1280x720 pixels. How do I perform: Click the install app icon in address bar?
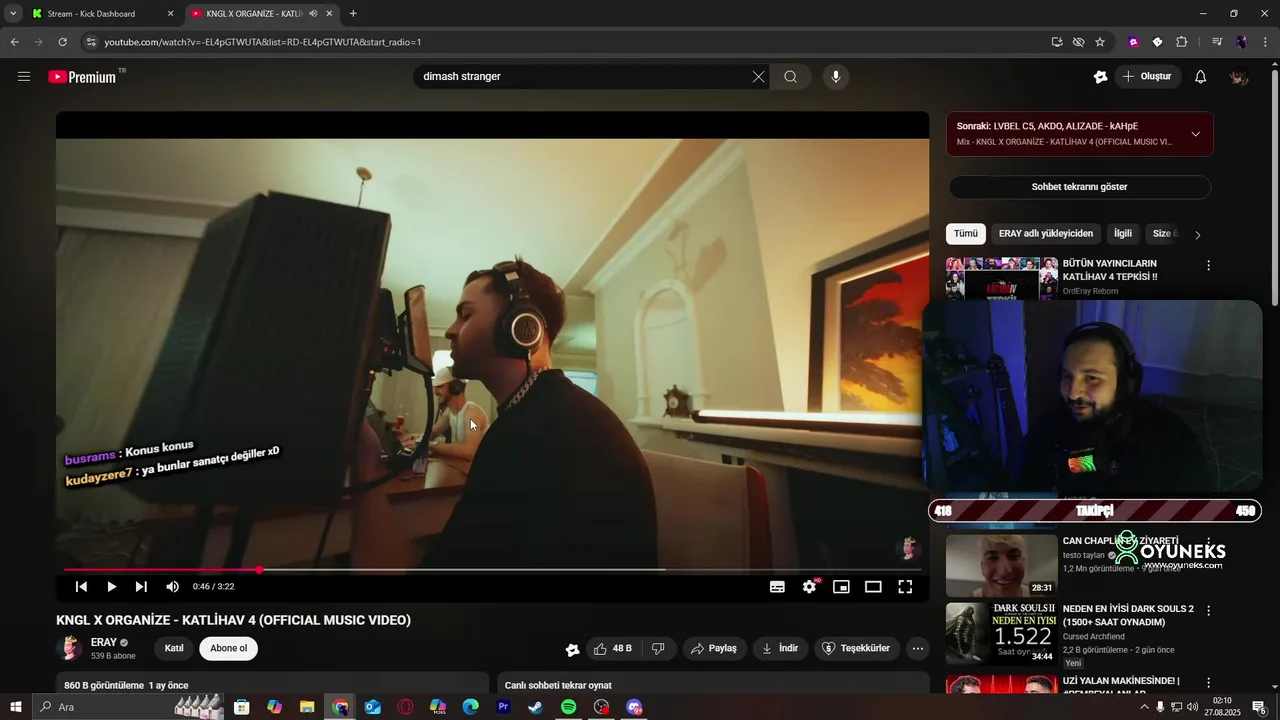1057,42
